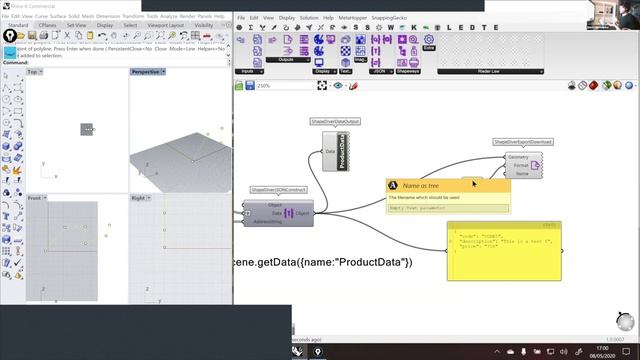
Task: Select the Box solid tool in Rhino sidebar
Action: (x=7, y=146)
